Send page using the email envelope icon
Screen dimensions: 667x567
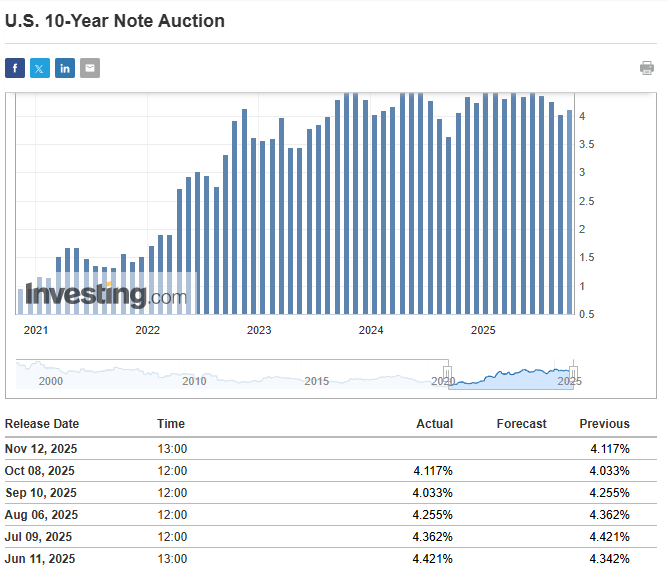point(90,68)
